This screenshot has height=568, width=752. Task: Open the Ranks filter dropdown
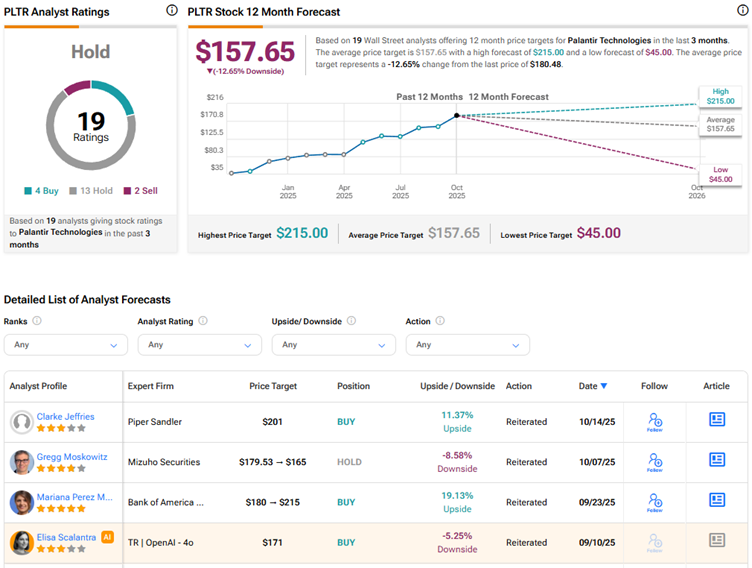[x=66, y=345]
